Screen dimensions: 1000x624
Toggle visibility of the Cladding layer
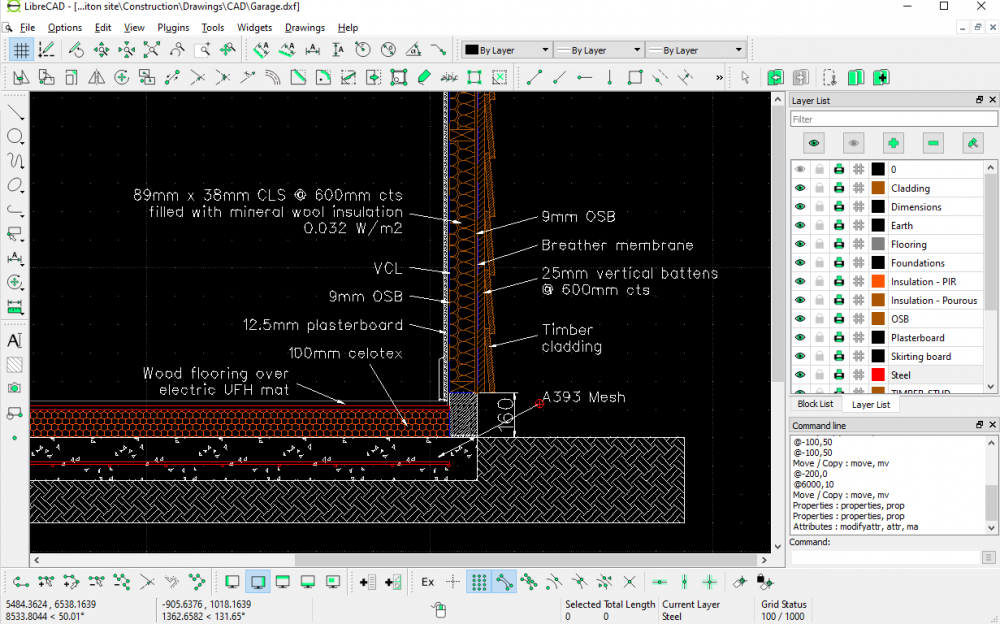pos(800,188)
